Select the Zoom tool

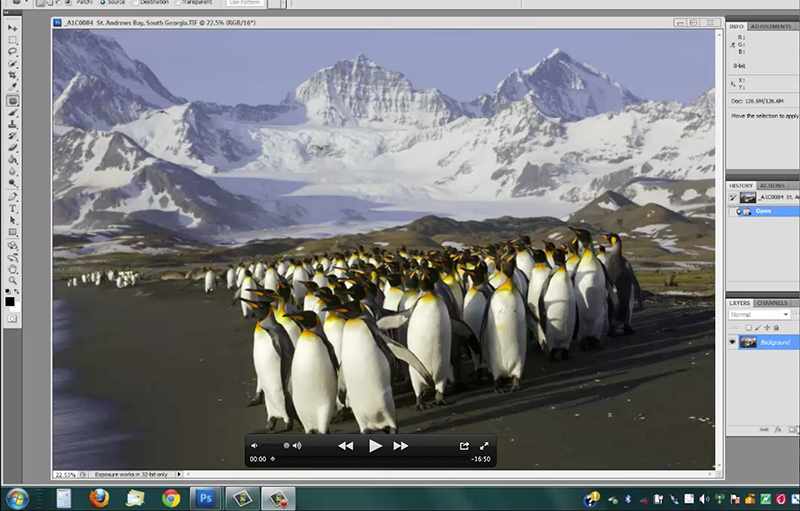pyautogui.click(x=13, y=281)
